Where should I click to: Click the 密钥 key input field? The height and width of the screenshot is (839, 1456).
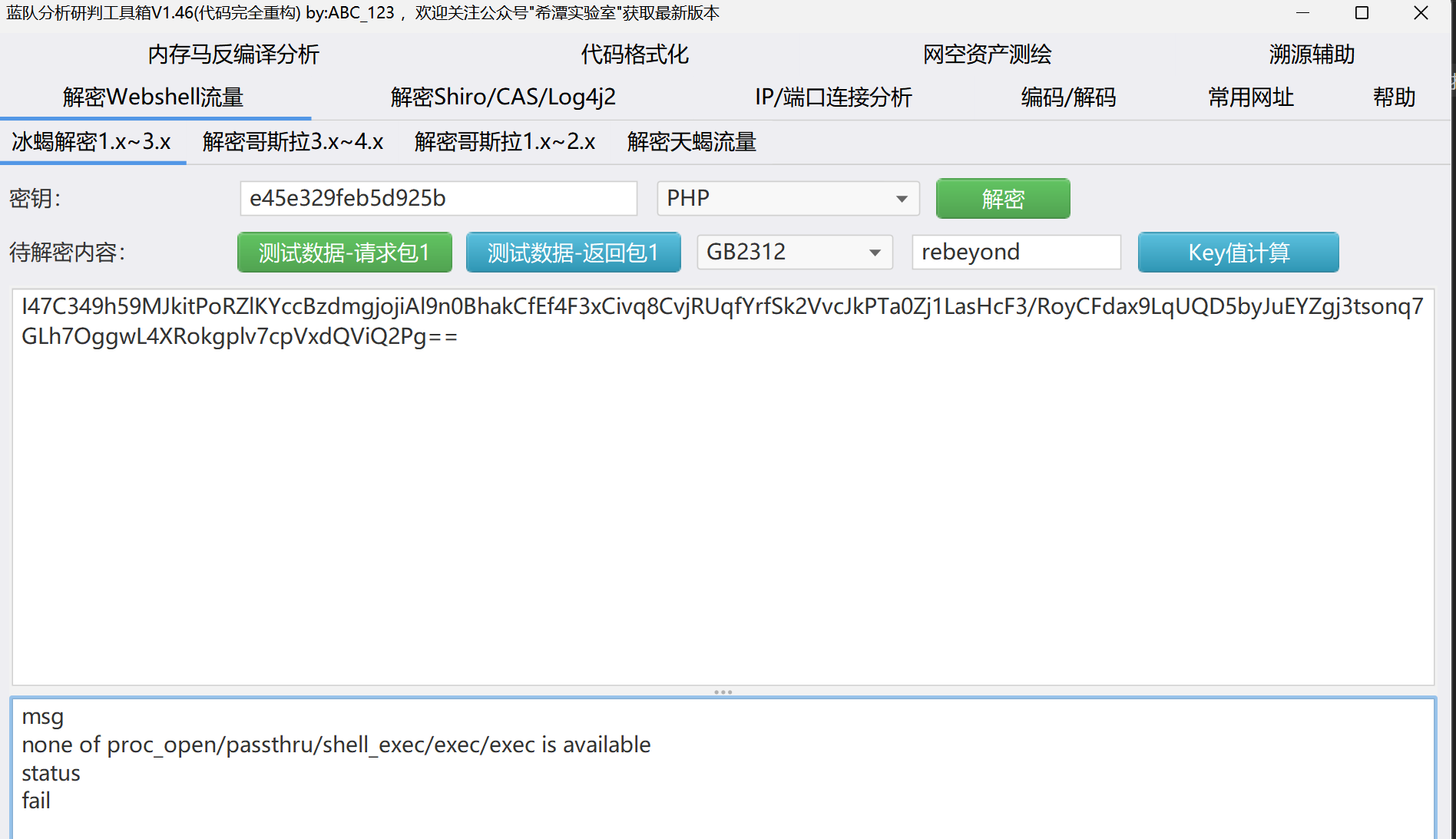(438, 199)
